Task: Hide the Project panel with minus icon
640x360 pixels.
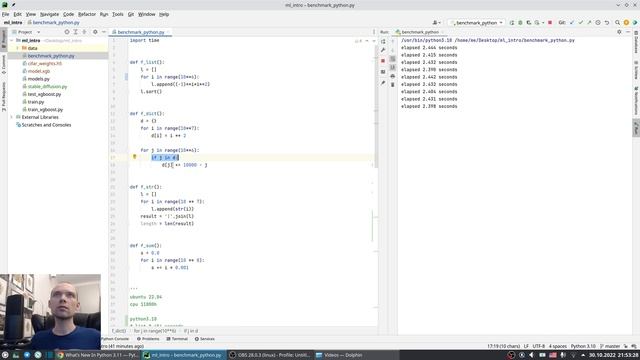Action: (x=104, y=32)
